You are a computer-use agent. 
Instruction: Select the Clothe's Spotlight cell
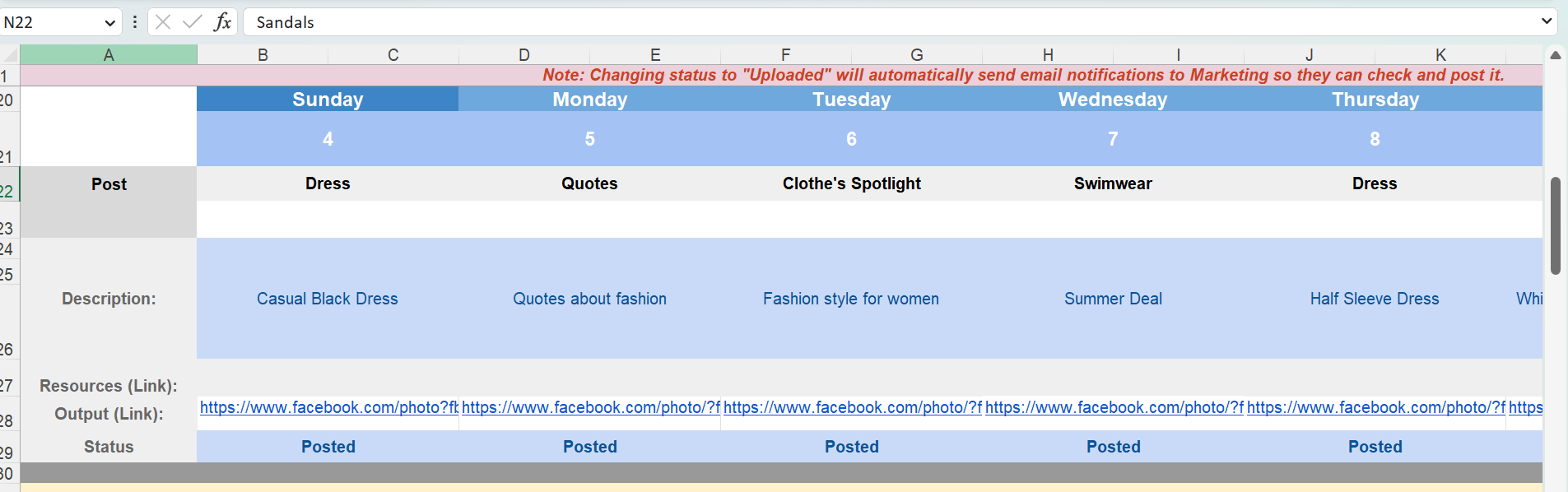point(851,183)
